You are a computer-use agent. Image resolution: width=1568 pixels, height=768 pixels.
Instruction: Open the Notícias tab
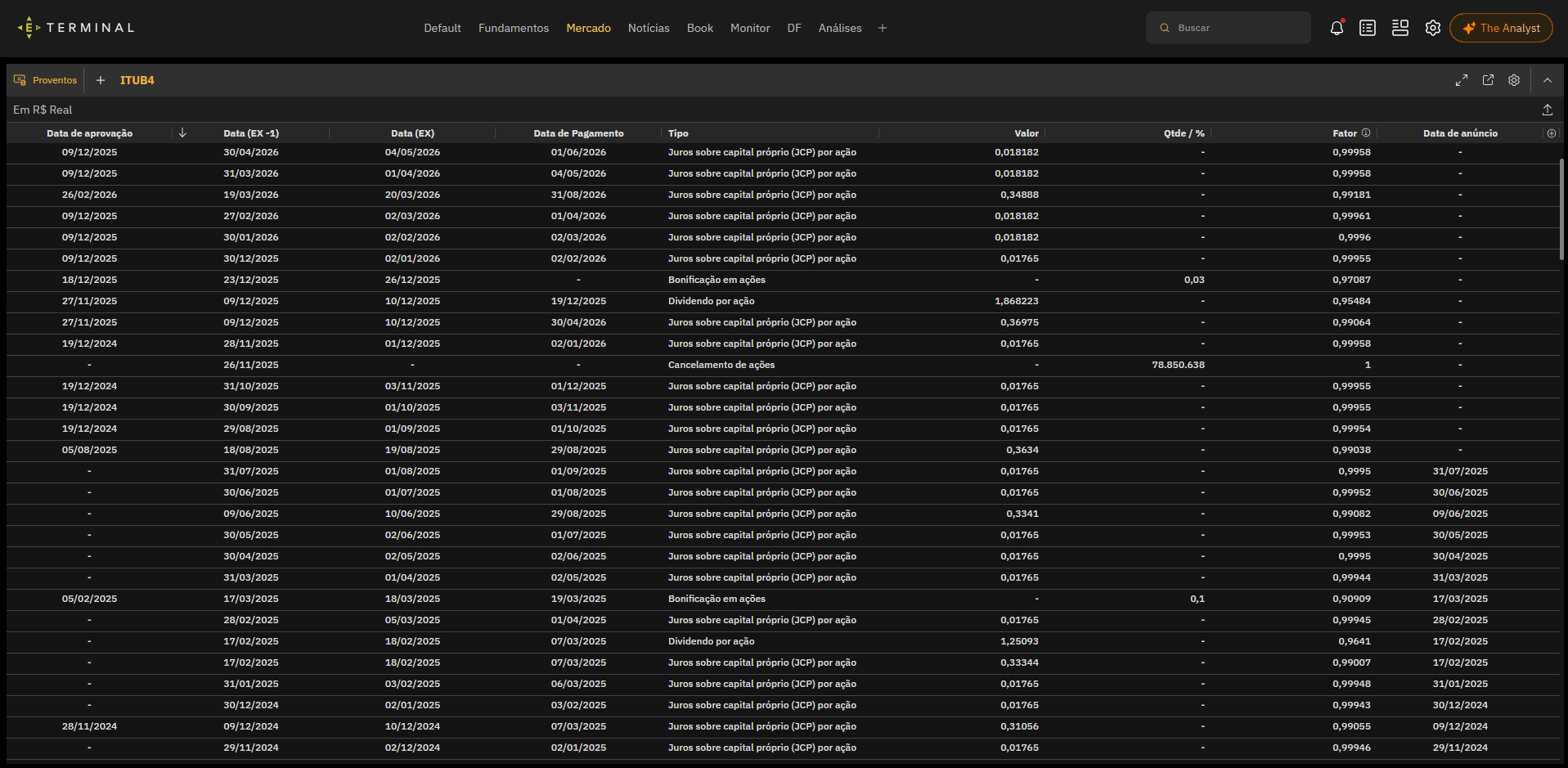coord(649,28)
